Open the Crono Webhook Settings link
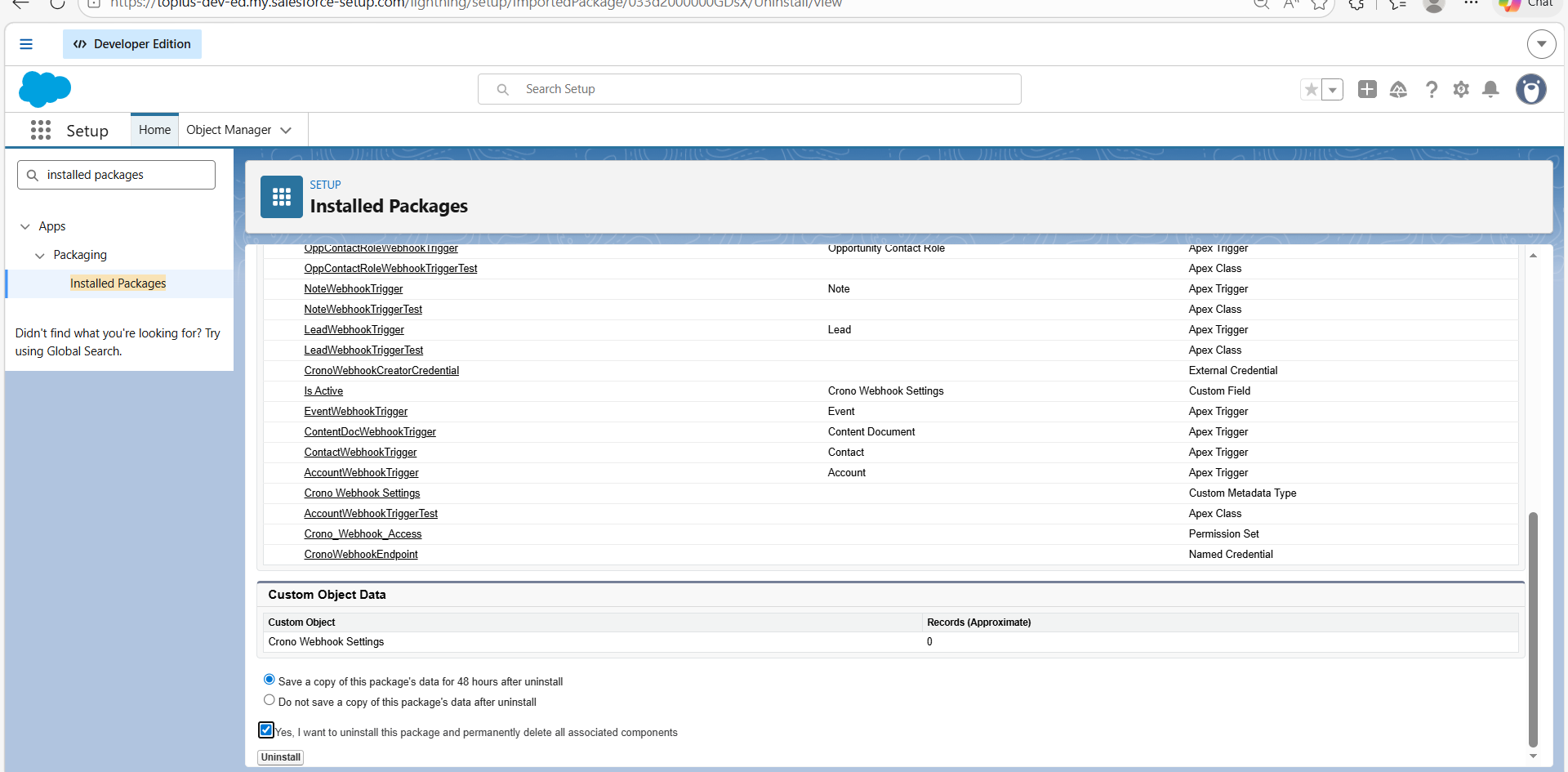 point(362,493)
